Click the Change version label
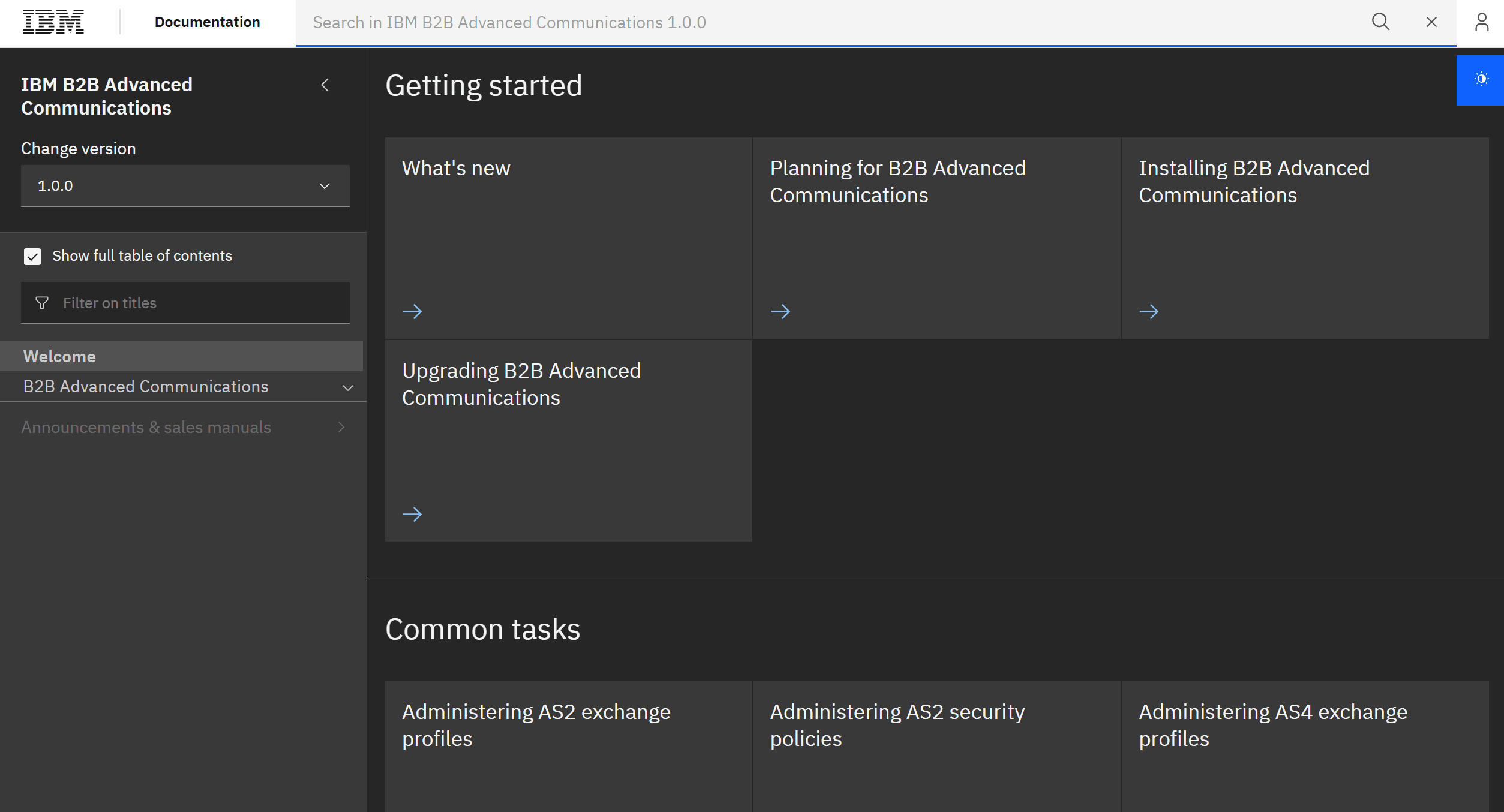 click(x=79, y=148)
